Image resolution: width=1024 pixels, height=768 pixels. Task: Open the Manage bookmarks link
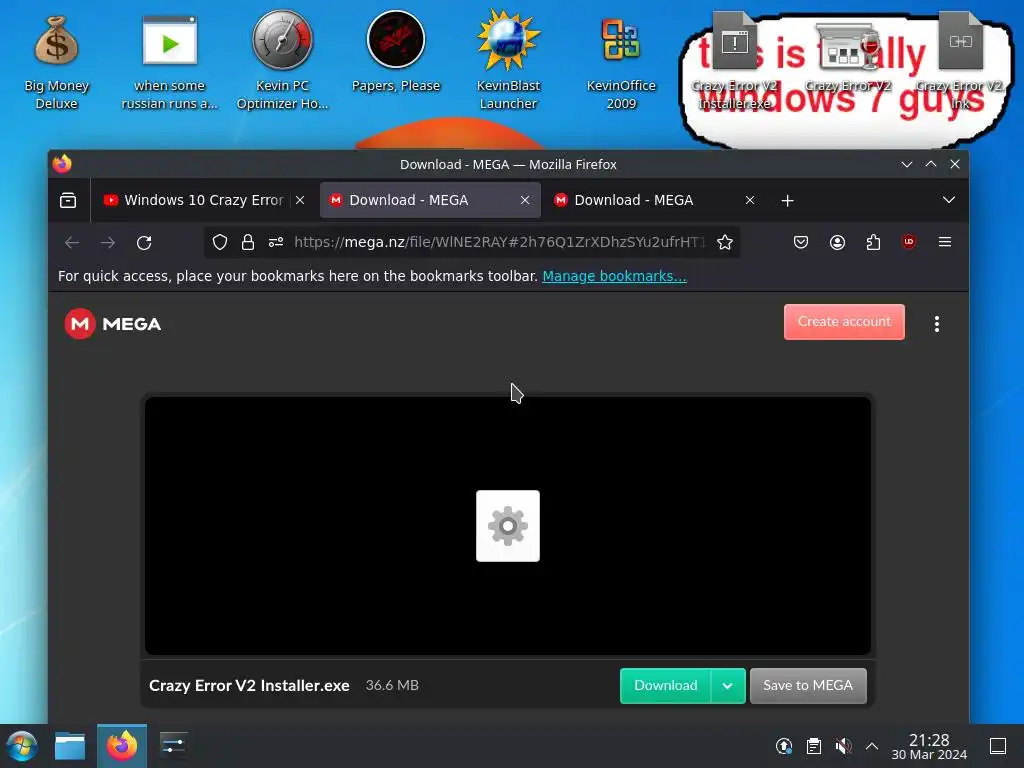pyautogui.click(x=614, y=276)
